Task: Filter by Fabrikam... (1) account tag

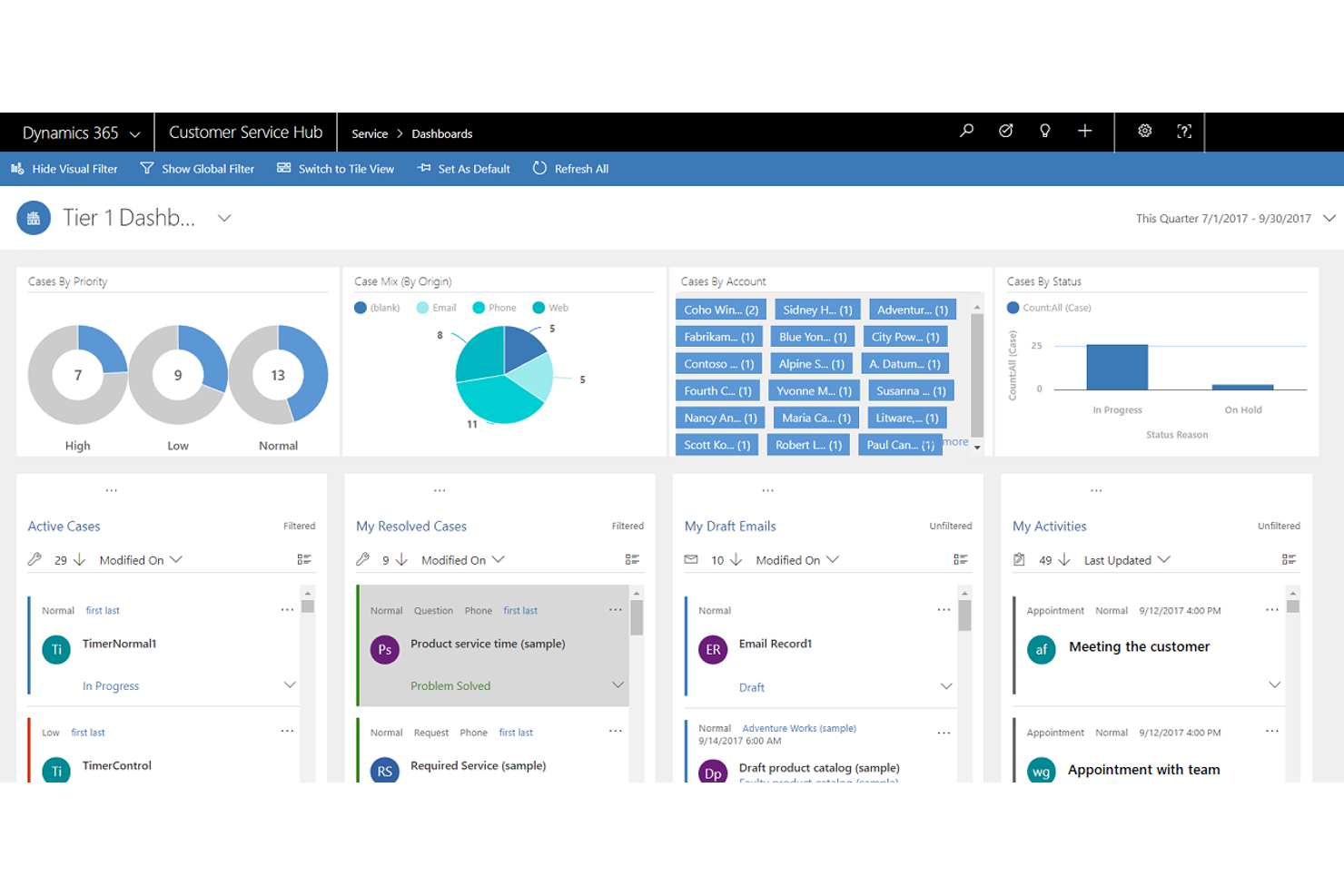Action: 719,337
